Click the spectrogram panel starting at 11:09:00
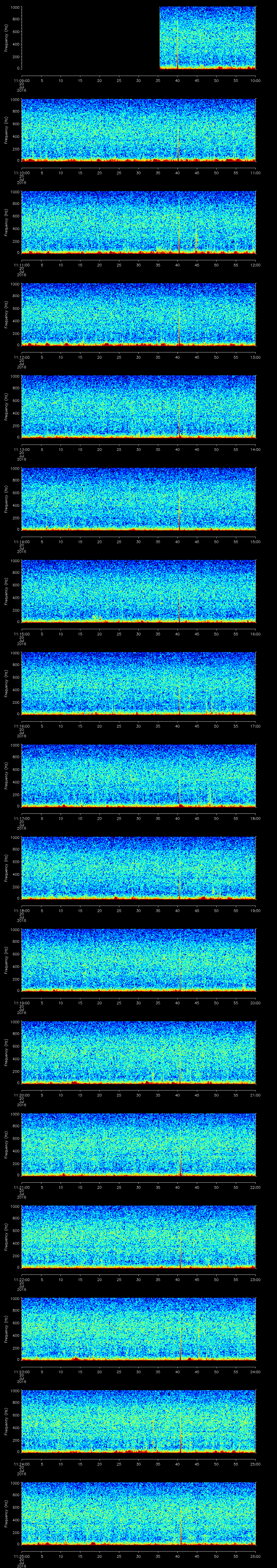 [139, 38]
